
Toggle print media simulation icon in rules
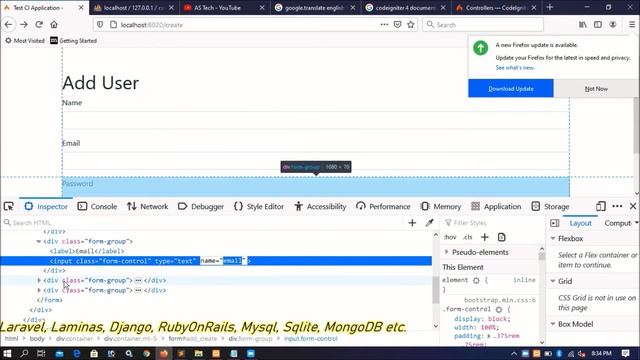(x=502, y=237)
